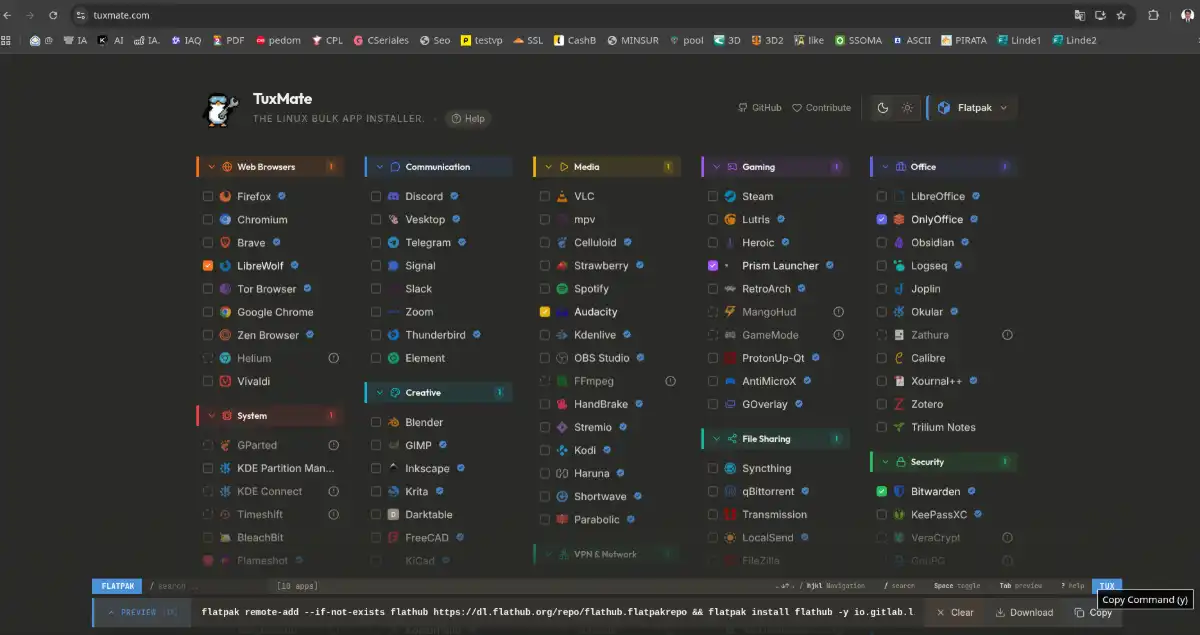This screenshot has height=635, width=1200.
Task: Deselect the Bitwarden checkbox
Action: coord(881,492)
